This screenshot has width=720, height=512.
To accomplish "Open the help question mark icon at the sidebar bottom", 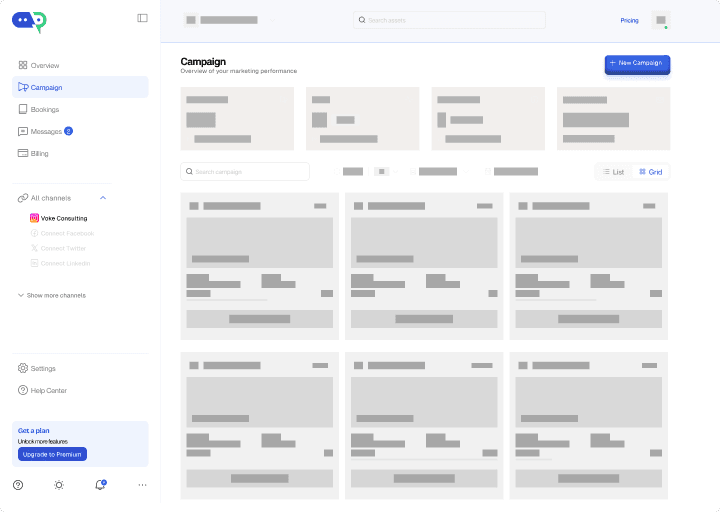I will [x=18, y=485].
